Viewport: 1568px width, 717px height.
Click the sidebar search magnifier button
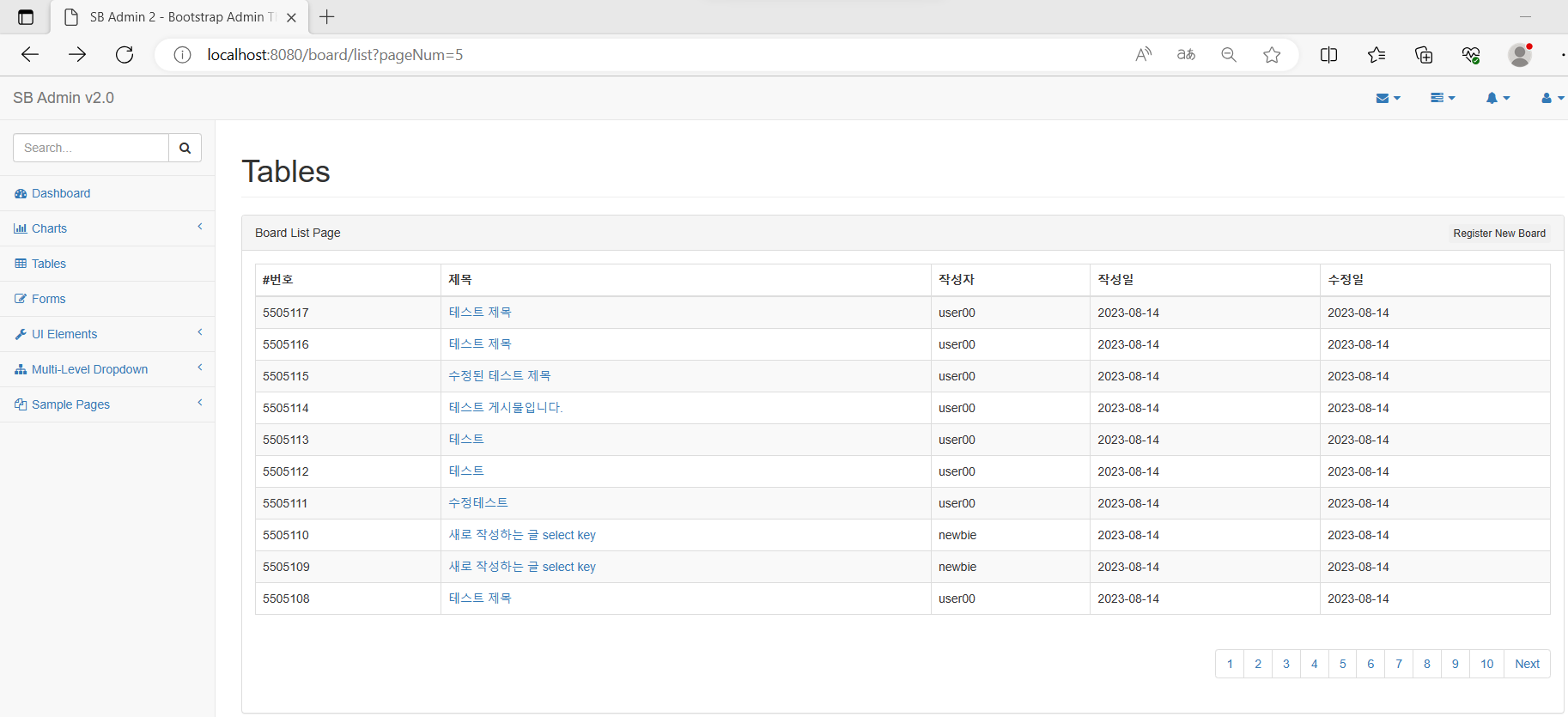[x=185, y=148]
